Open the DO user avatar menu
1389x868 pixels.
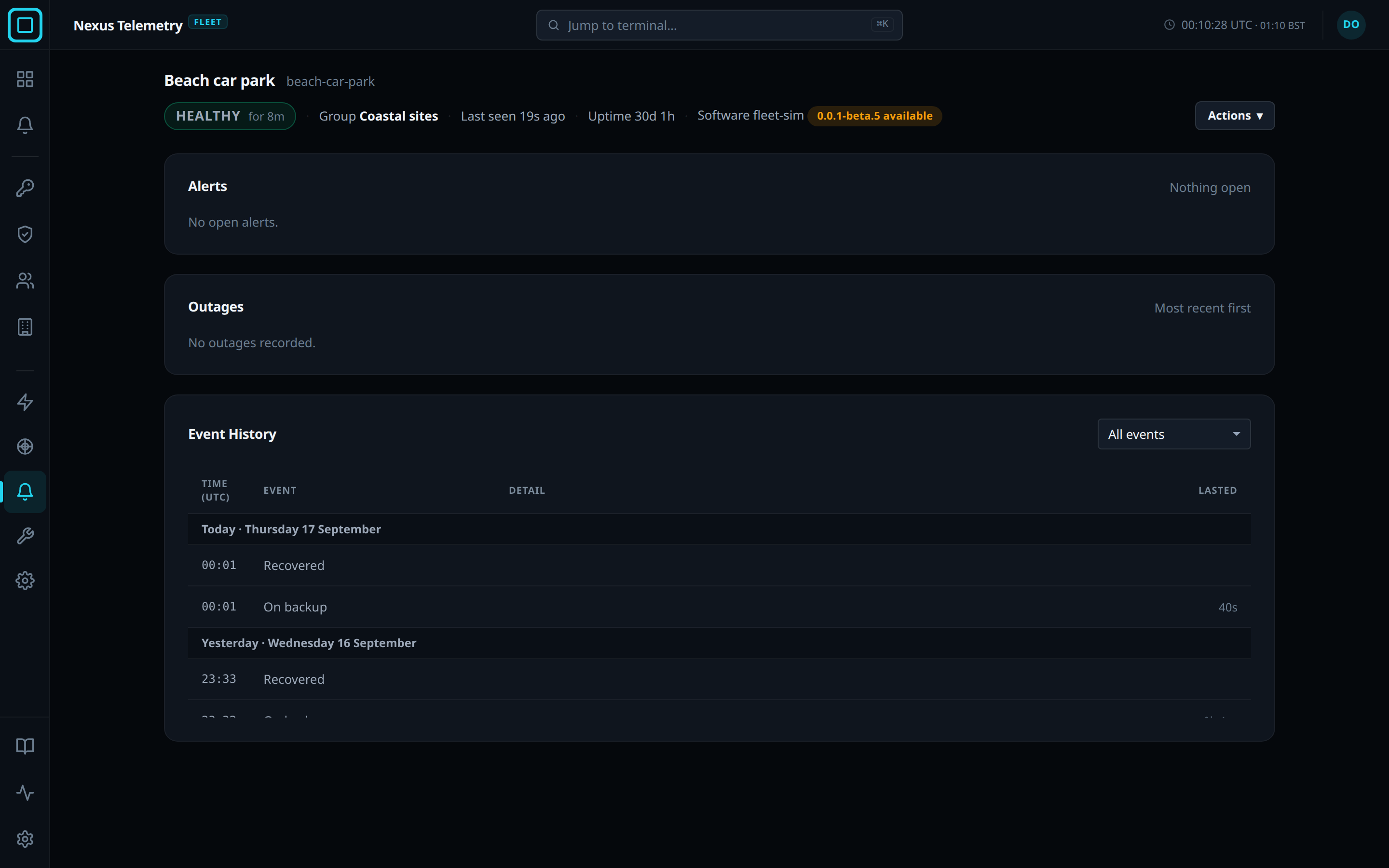1351,25
